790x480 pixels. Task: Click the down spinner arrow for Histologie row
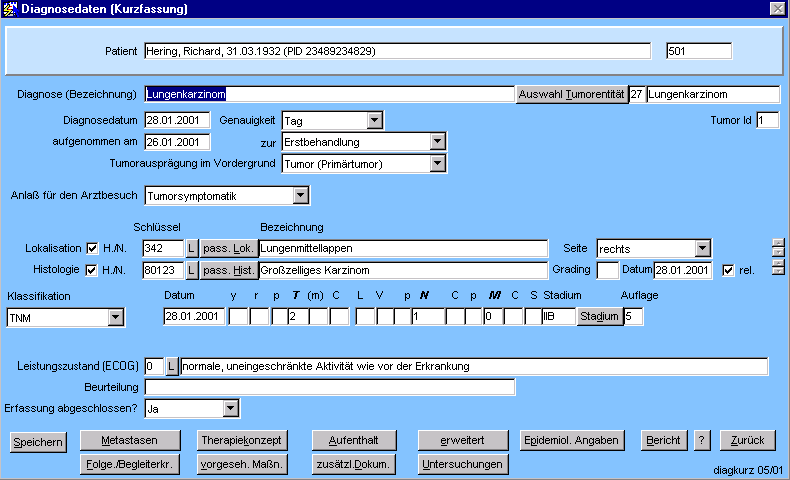point(778,273)
